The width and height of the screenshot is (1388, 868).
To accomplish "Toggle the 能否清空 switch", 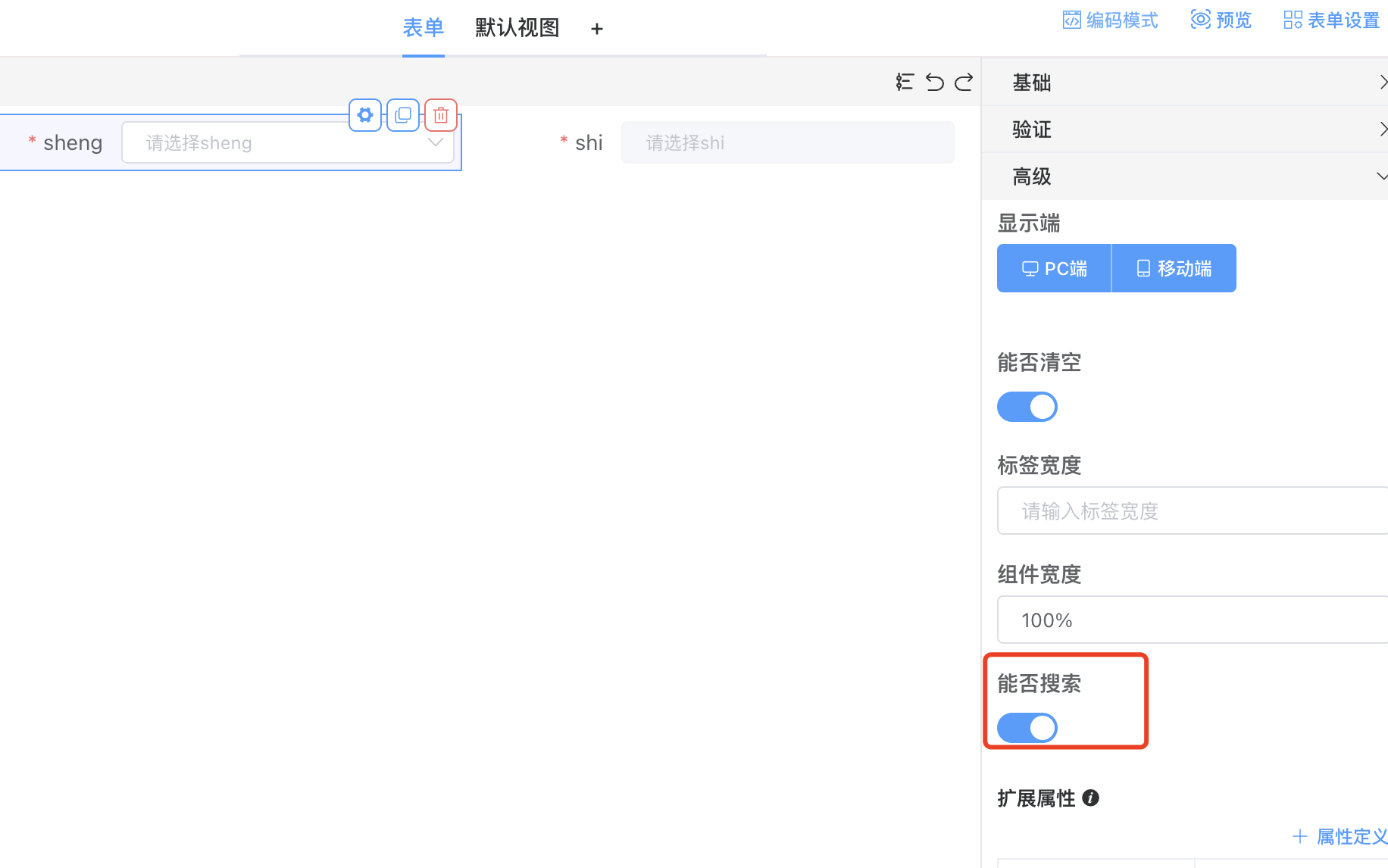I will pyautogui.click(x=1027, y=407).
